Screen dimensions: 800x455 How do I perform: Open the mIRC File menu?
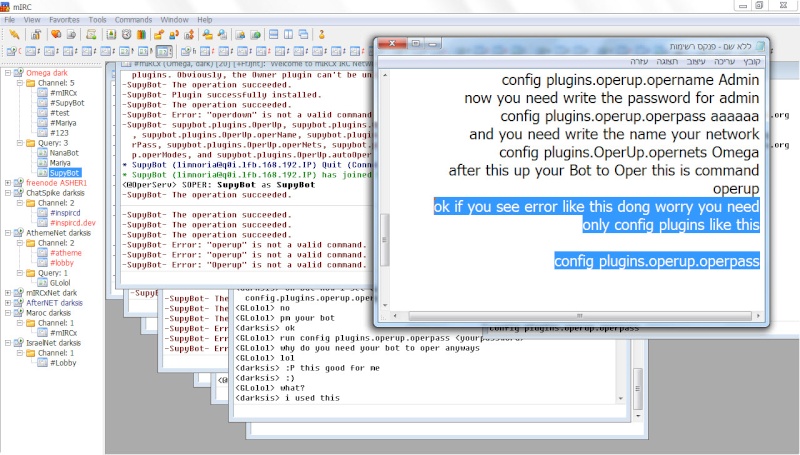click(x=10, y=20)
